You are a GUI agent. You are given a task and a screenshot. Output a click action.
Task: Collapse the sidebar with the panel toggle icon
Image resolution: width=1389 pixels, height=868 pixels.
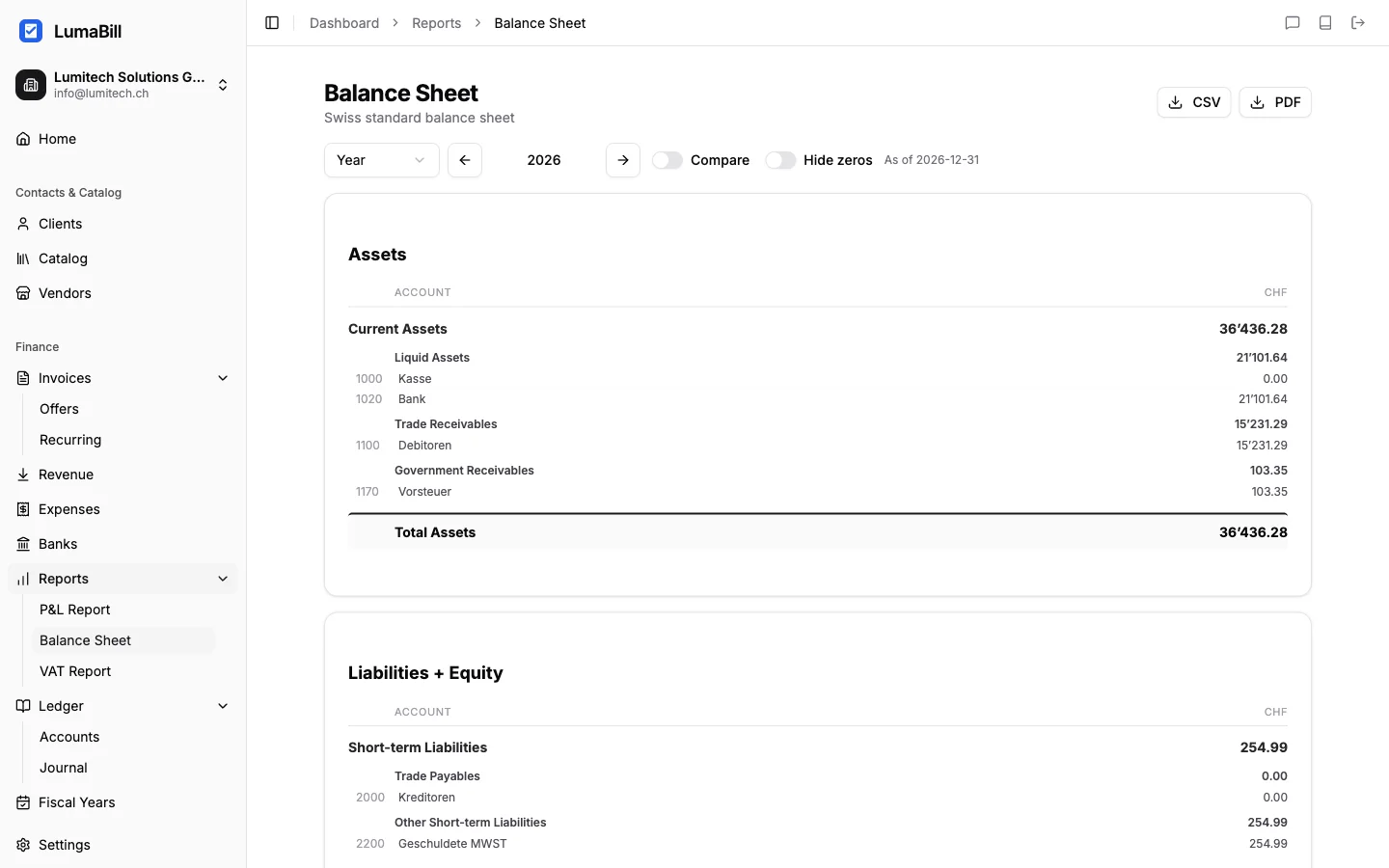click(x=271, y=22)
